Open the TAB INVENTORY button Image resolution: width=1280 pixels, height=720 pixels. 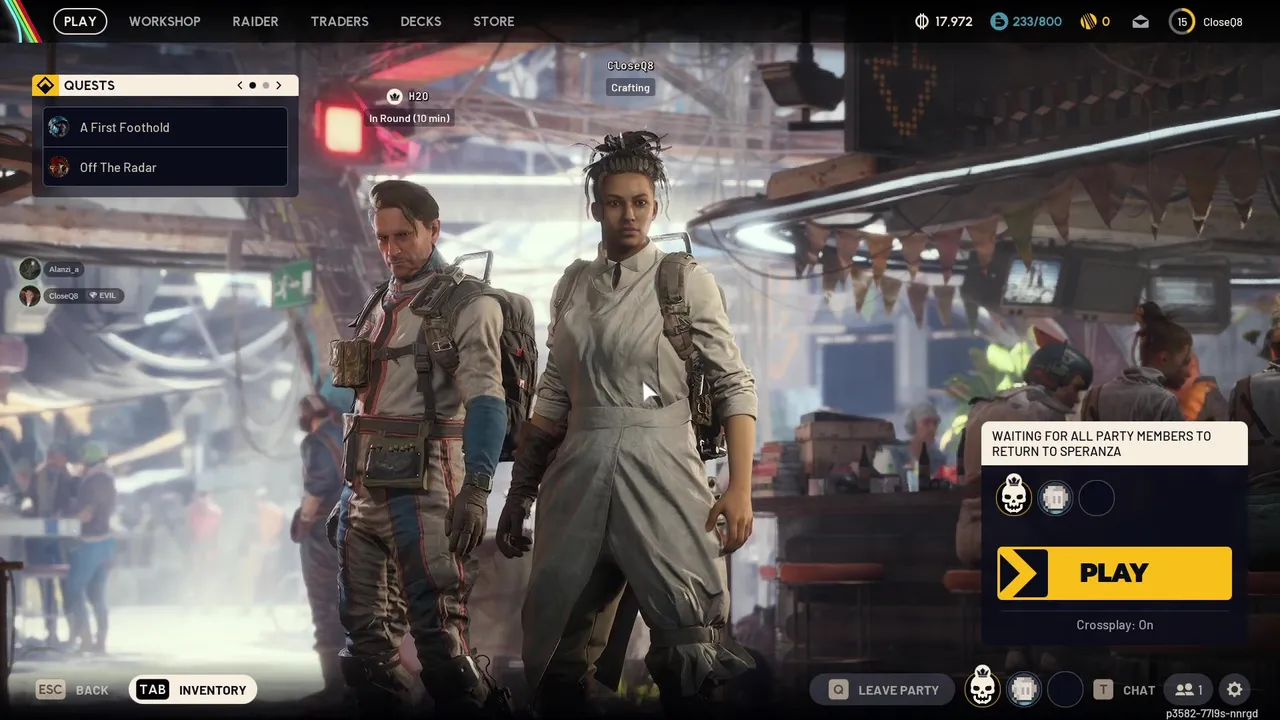pyautogui.click(x=193, y=690)
